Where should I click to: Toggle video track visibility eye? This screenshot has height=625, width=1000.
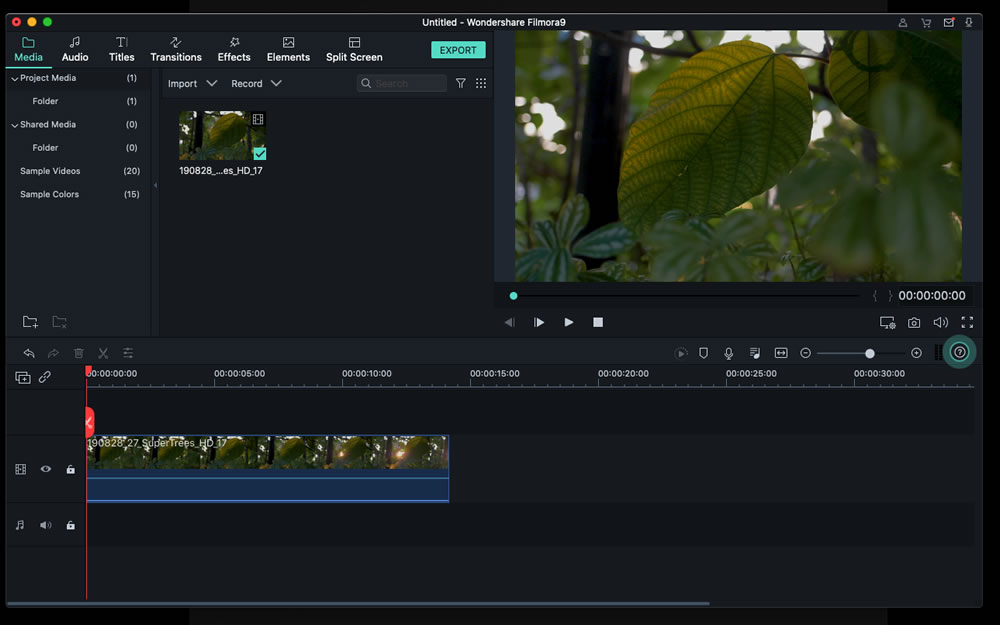point(46,469)
